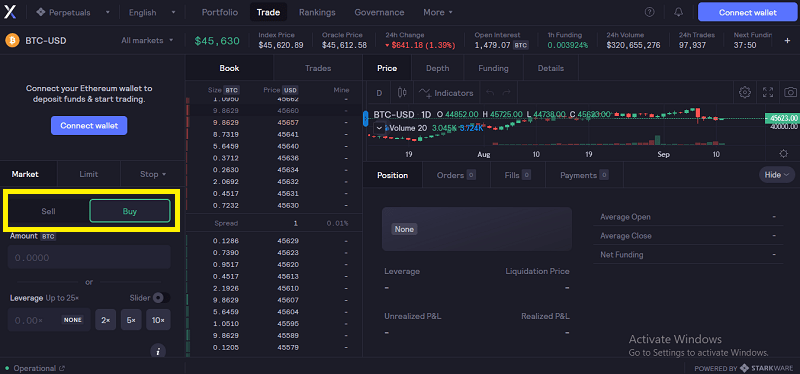This screenshot has width=800, height=374.
Task: Click the order book row priced 45657
Action: (x=273, y=123)
